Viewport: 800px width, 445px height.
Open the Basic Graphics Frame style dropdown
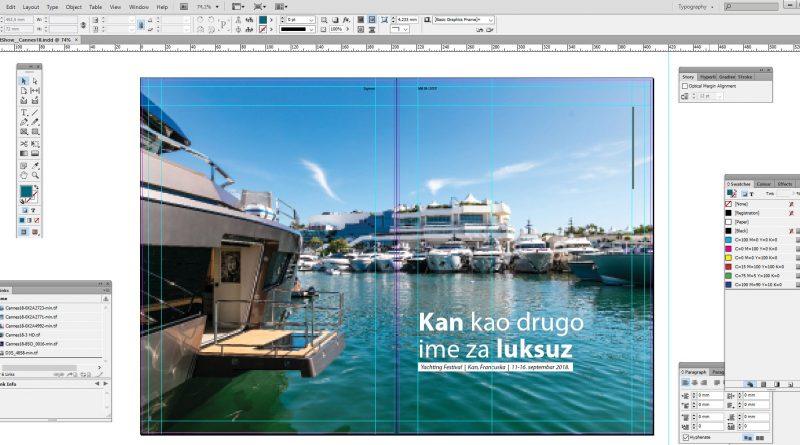coord(490,20)
